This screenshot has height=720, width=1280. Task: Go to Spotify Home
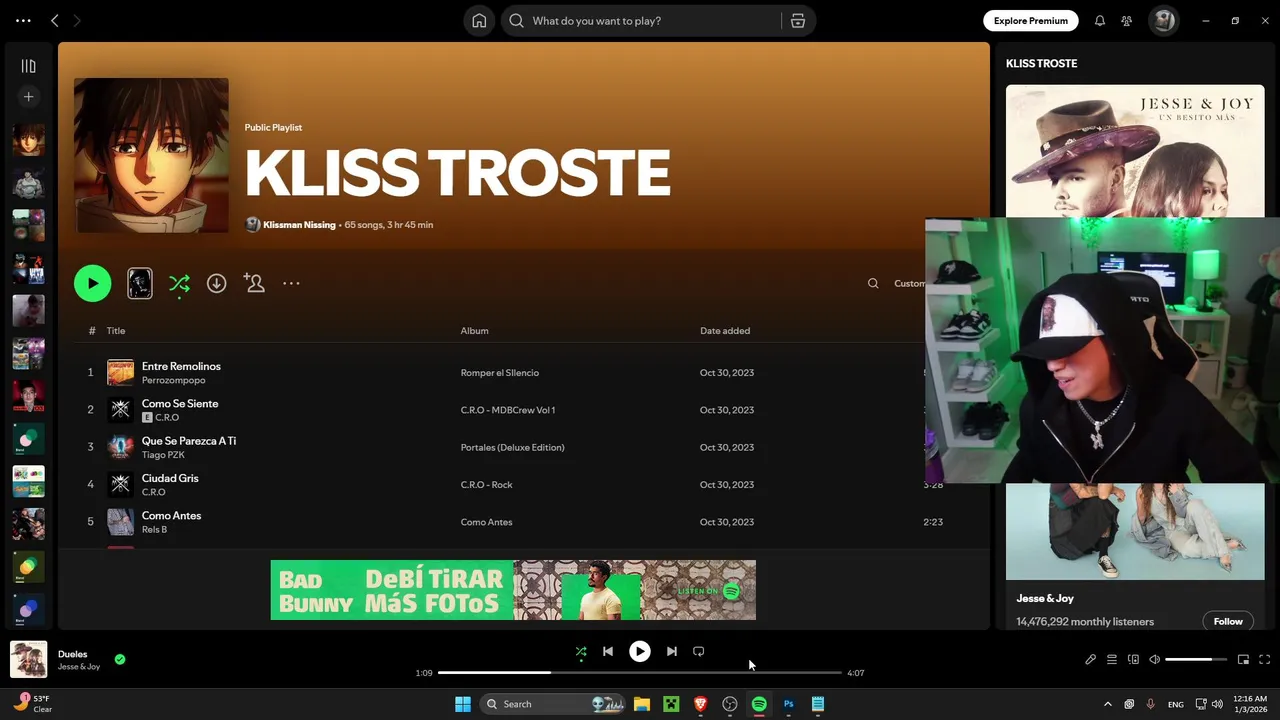point(479,21)
